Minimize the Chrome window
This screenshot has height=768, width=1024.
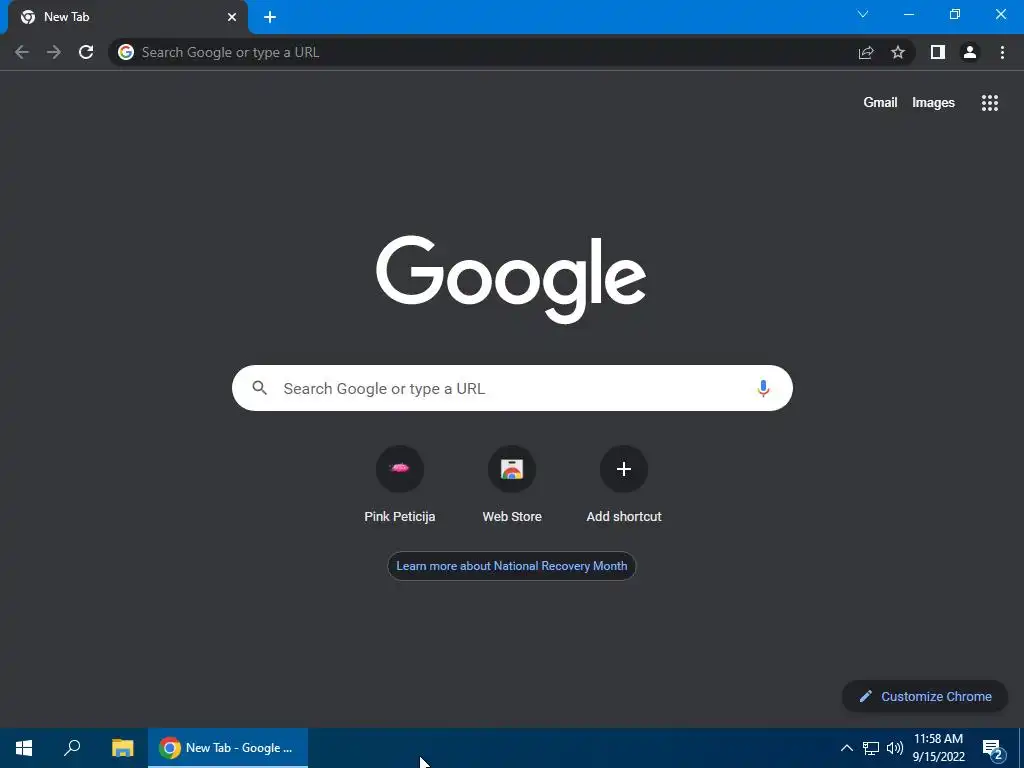pyautogui.click(x=909, y=14)
